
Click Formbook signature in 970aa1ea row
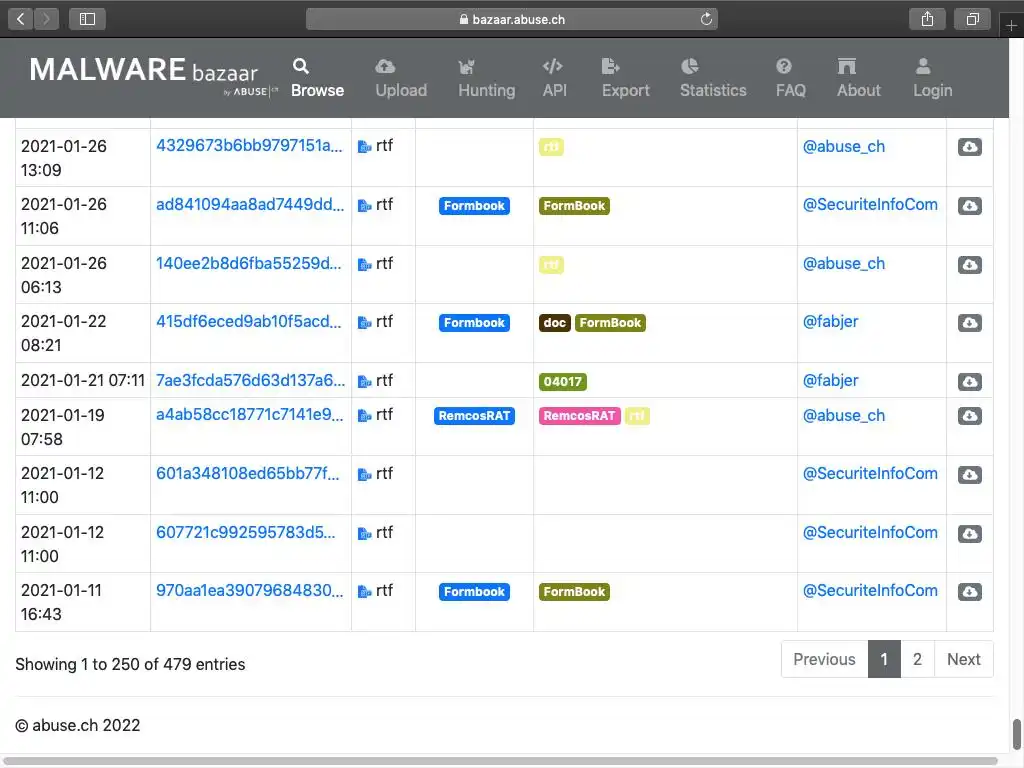click(x=474, y=592)
